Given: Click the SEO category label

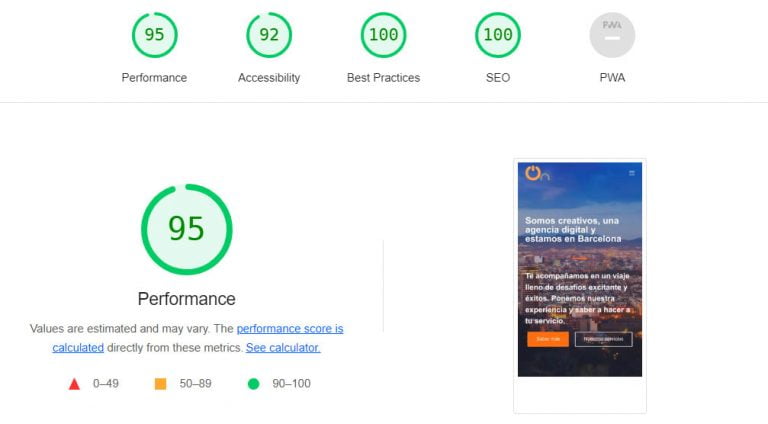Looking at the screenshot, I should (x=498, y=78).
